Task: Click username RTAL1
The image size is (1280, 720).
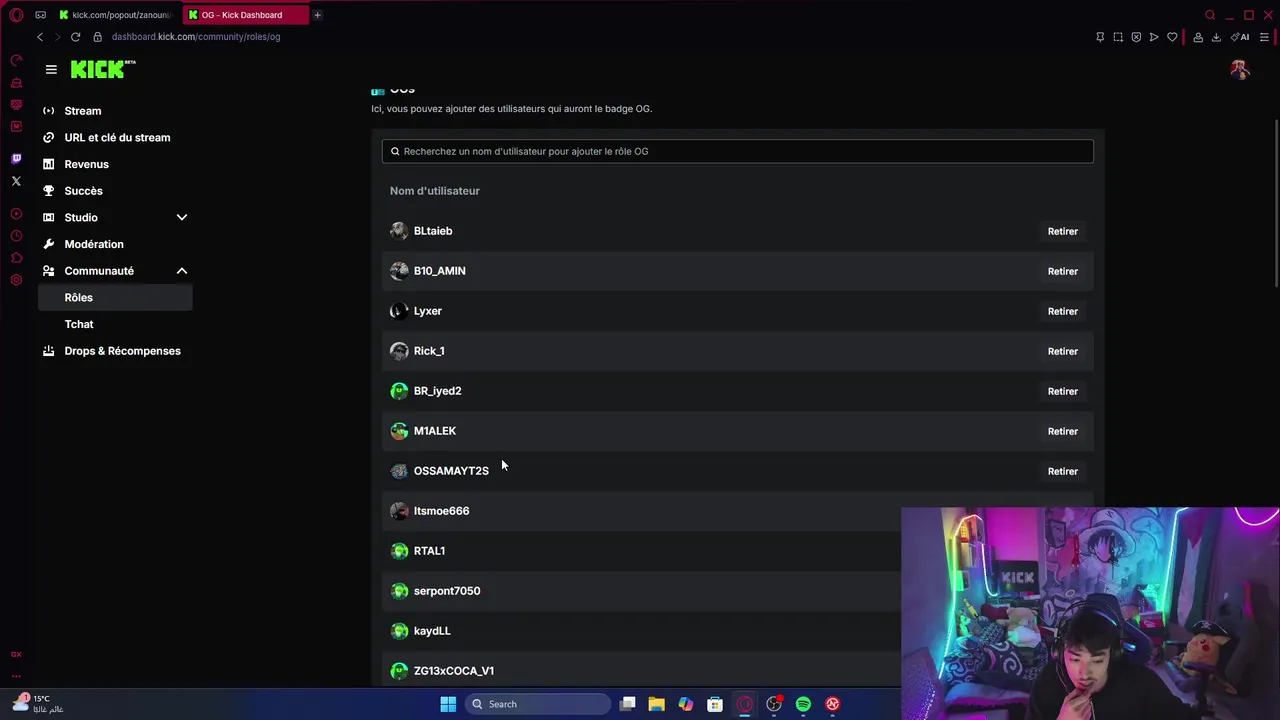Action: tap(429, 551)
